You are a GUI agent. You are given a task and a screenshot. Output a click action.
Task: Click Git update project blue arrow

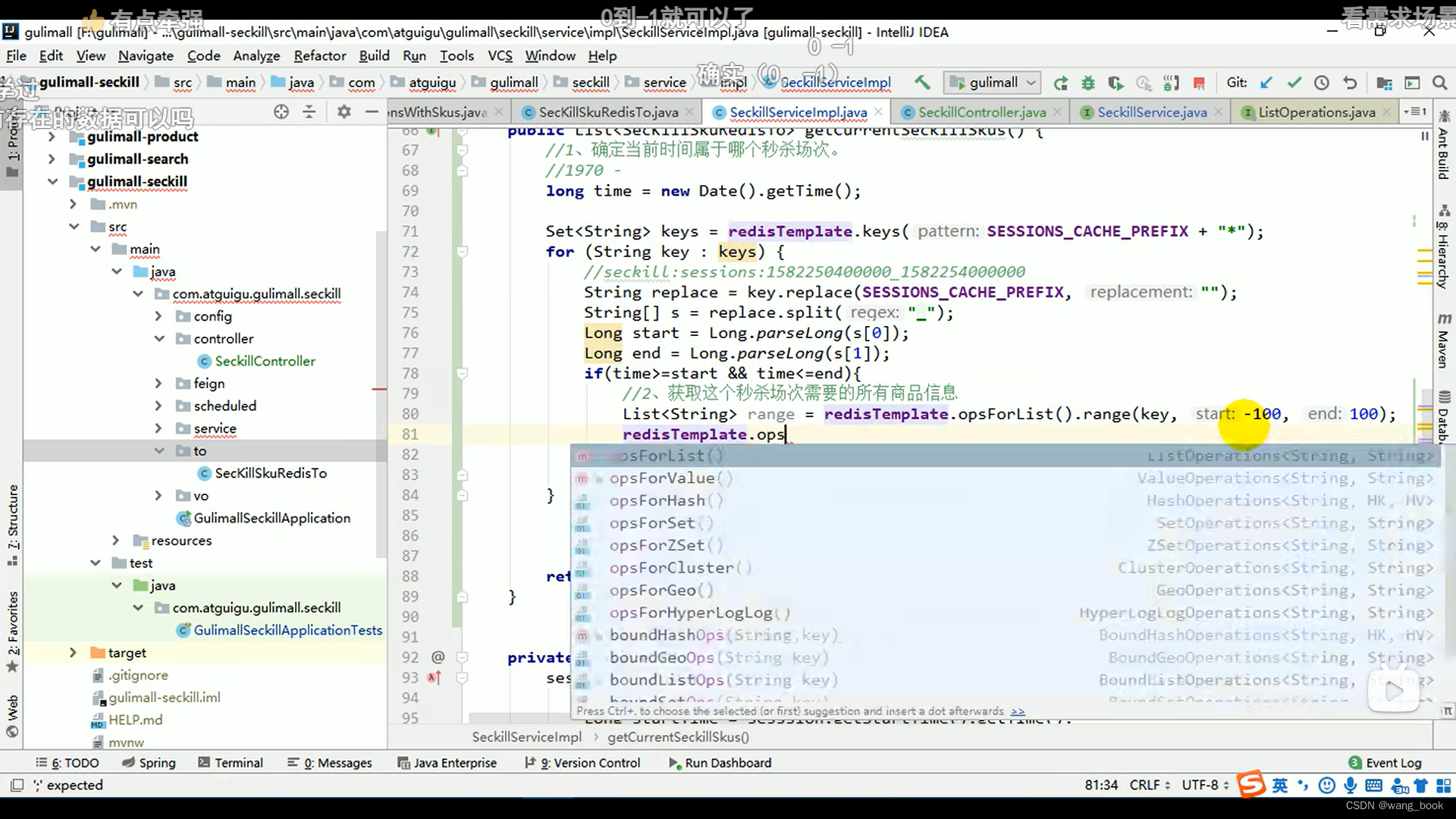pos(1266,83)
